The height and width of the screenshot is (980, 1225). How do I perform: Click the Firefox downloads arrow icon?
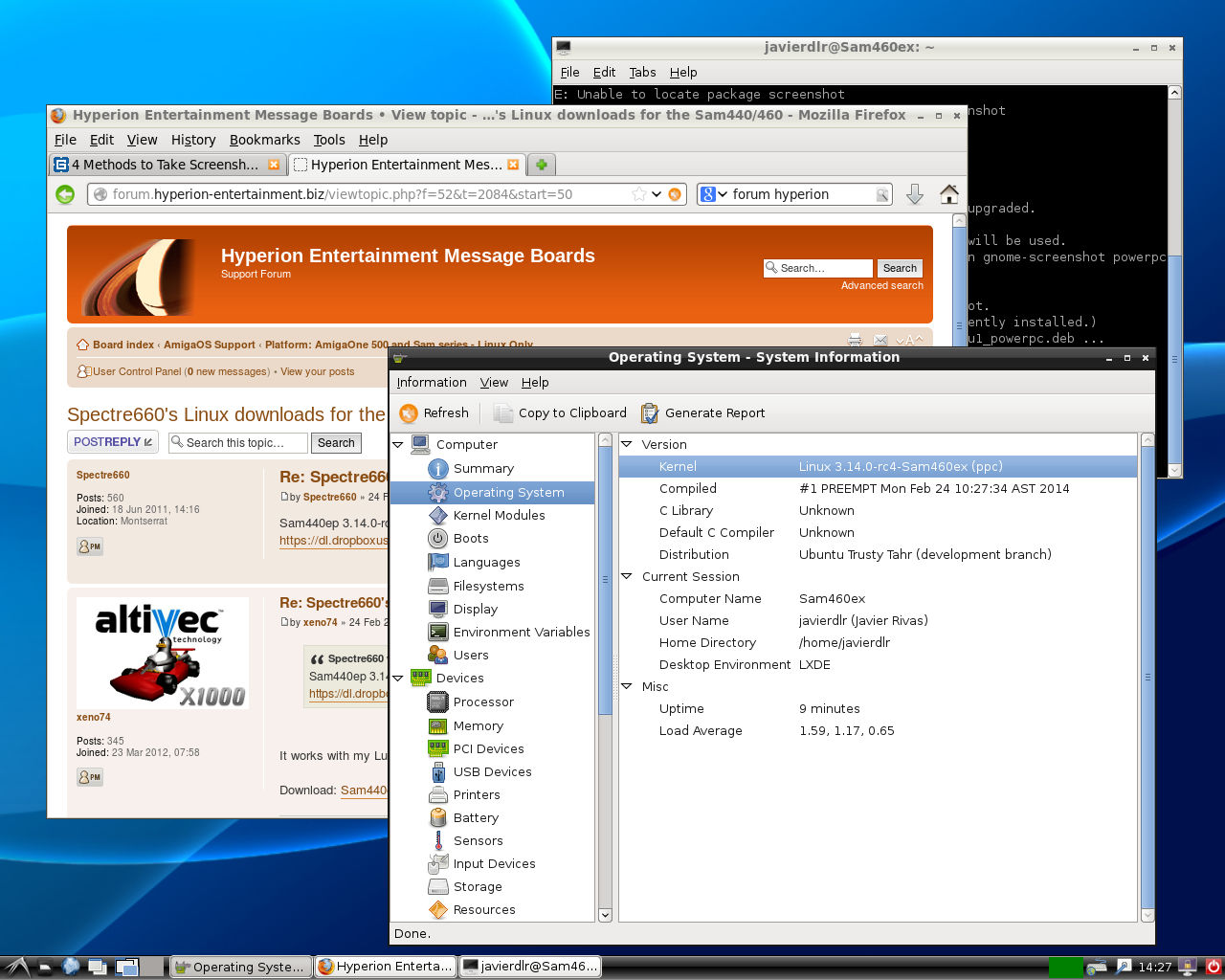click(914, 194)
